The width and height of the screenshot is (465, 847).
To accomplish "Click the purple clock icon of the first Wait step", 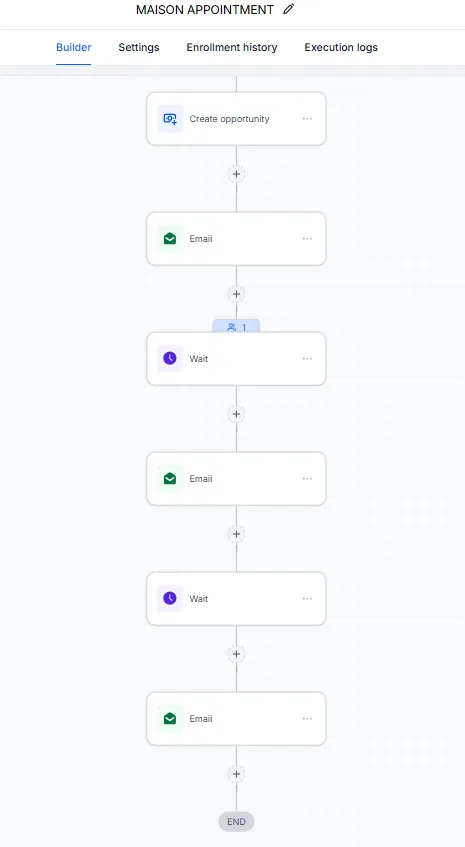I will [x=170, y=359].
